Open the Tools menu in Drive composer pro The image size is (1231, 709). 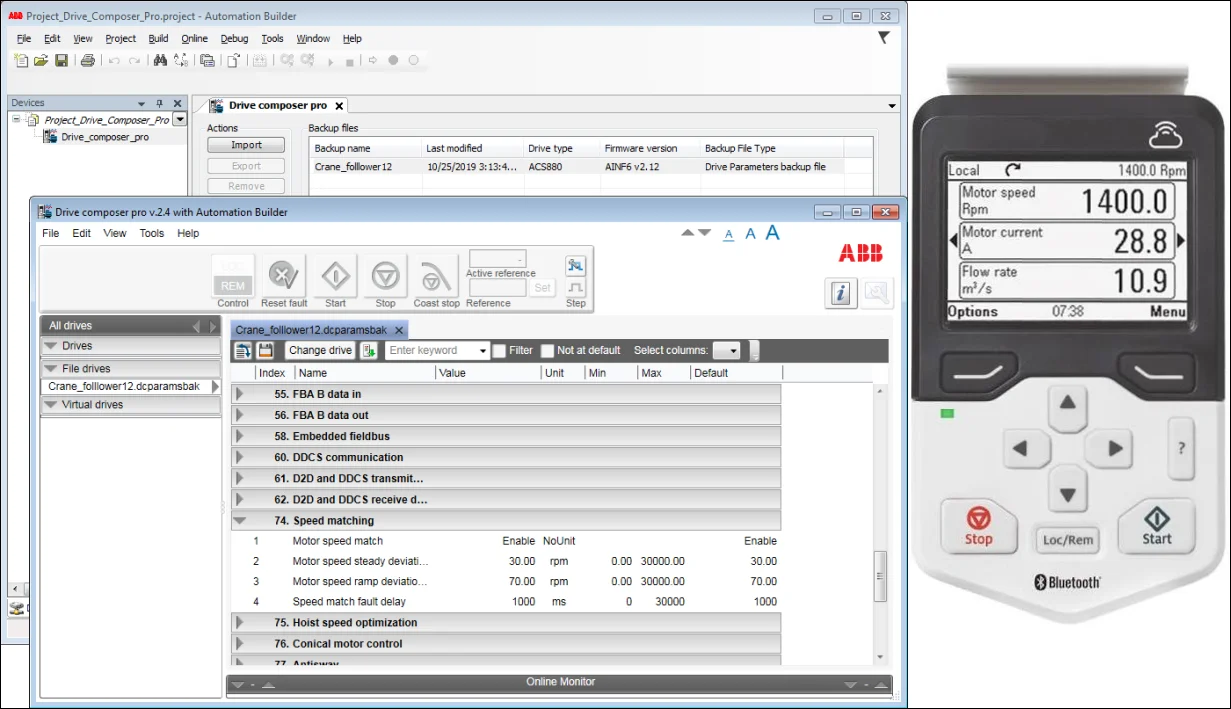coord(152,233)
